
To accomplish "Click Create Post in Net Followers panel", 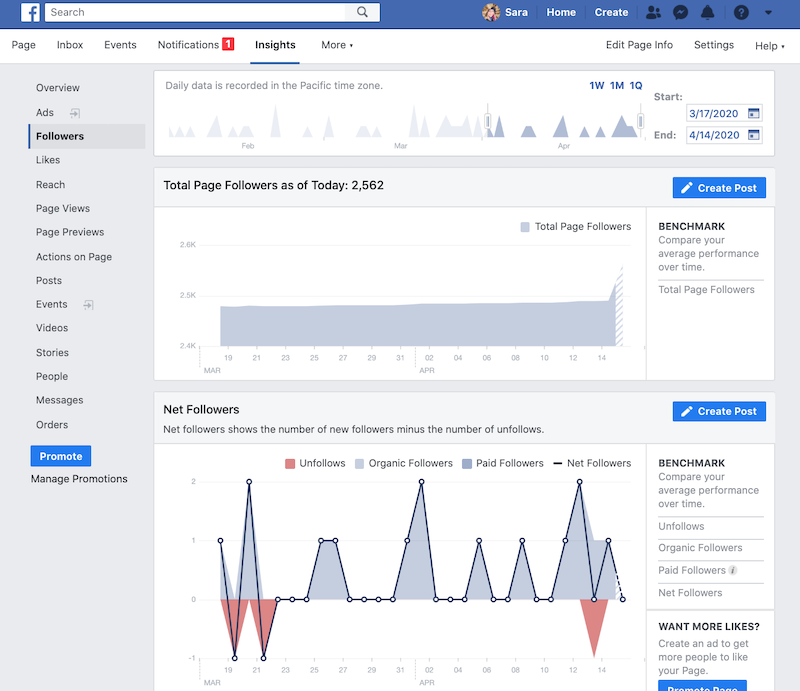I will [719, 411].
